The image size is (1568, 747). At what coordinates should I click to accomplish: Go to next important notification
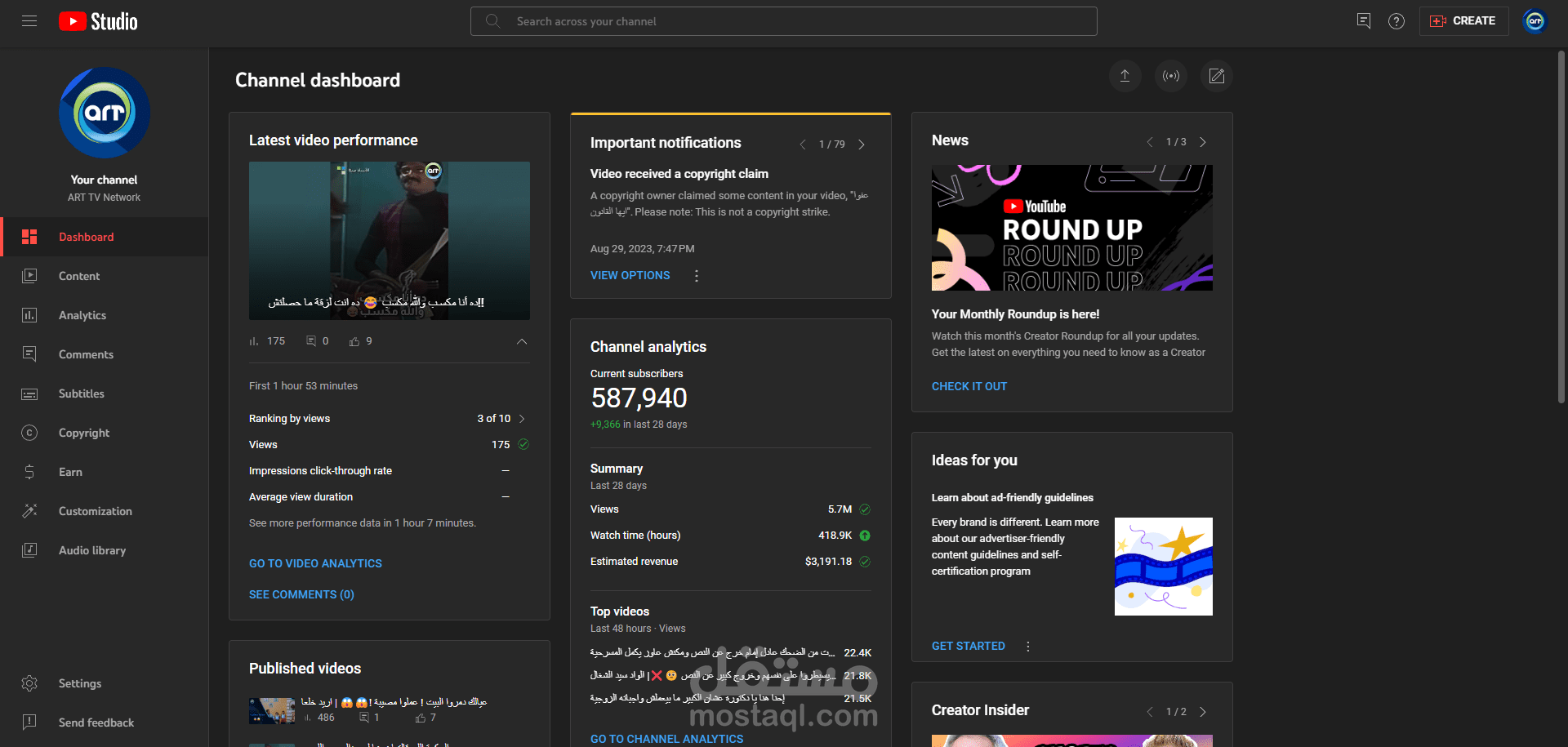[862, 145]
